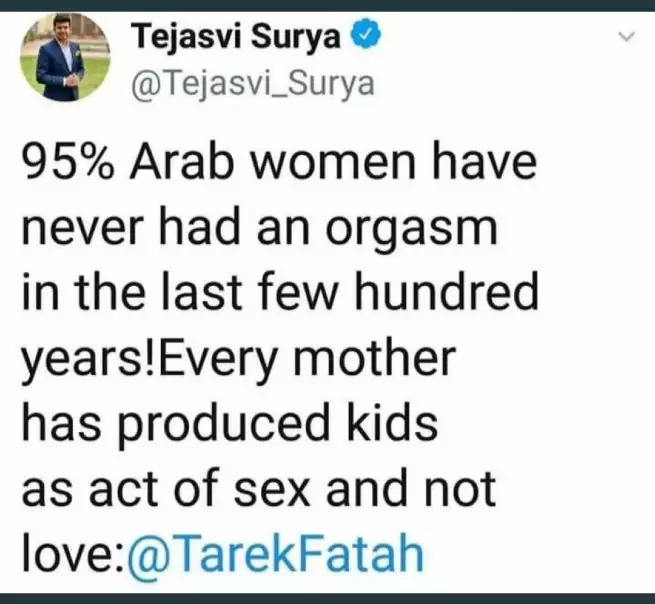Click the tweet line "years!Every mother"
Image resolution: width=655 pixels, height=604 pixels.
coord(239,361)
